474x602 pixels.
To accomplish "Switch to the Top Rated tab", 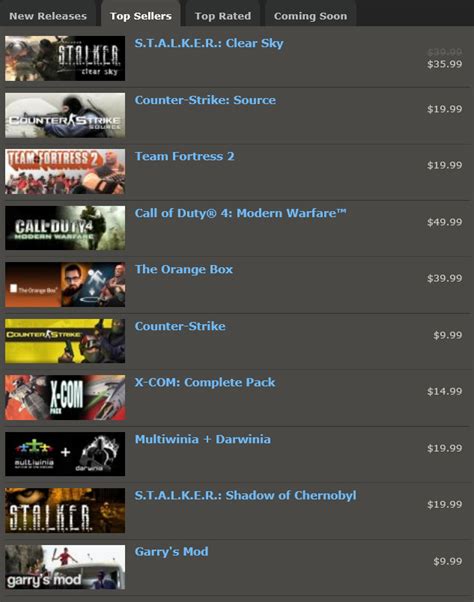I will pos(223,16).
